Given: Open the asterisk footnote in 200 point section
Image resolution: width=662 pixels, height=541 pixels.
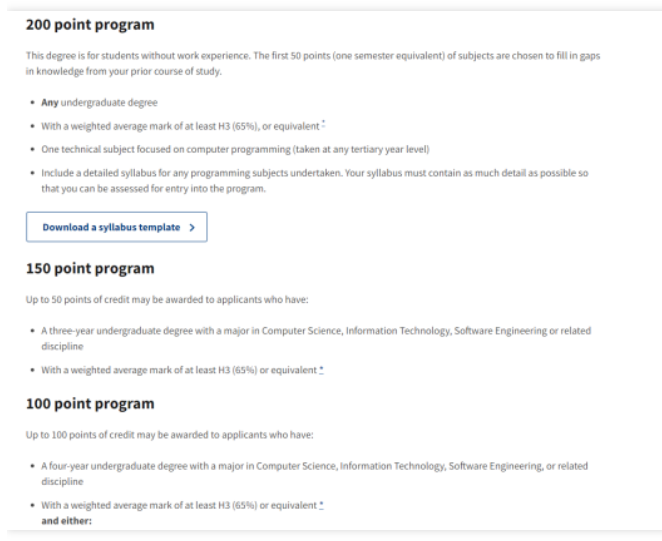Looking at the screenshot, I should (x=323, y=124).
